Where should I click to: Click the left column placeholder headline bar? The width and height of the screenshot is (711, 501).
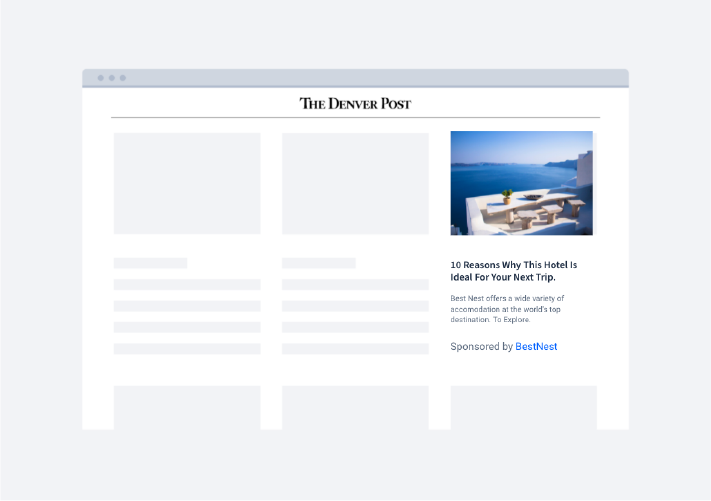point(150,263)
